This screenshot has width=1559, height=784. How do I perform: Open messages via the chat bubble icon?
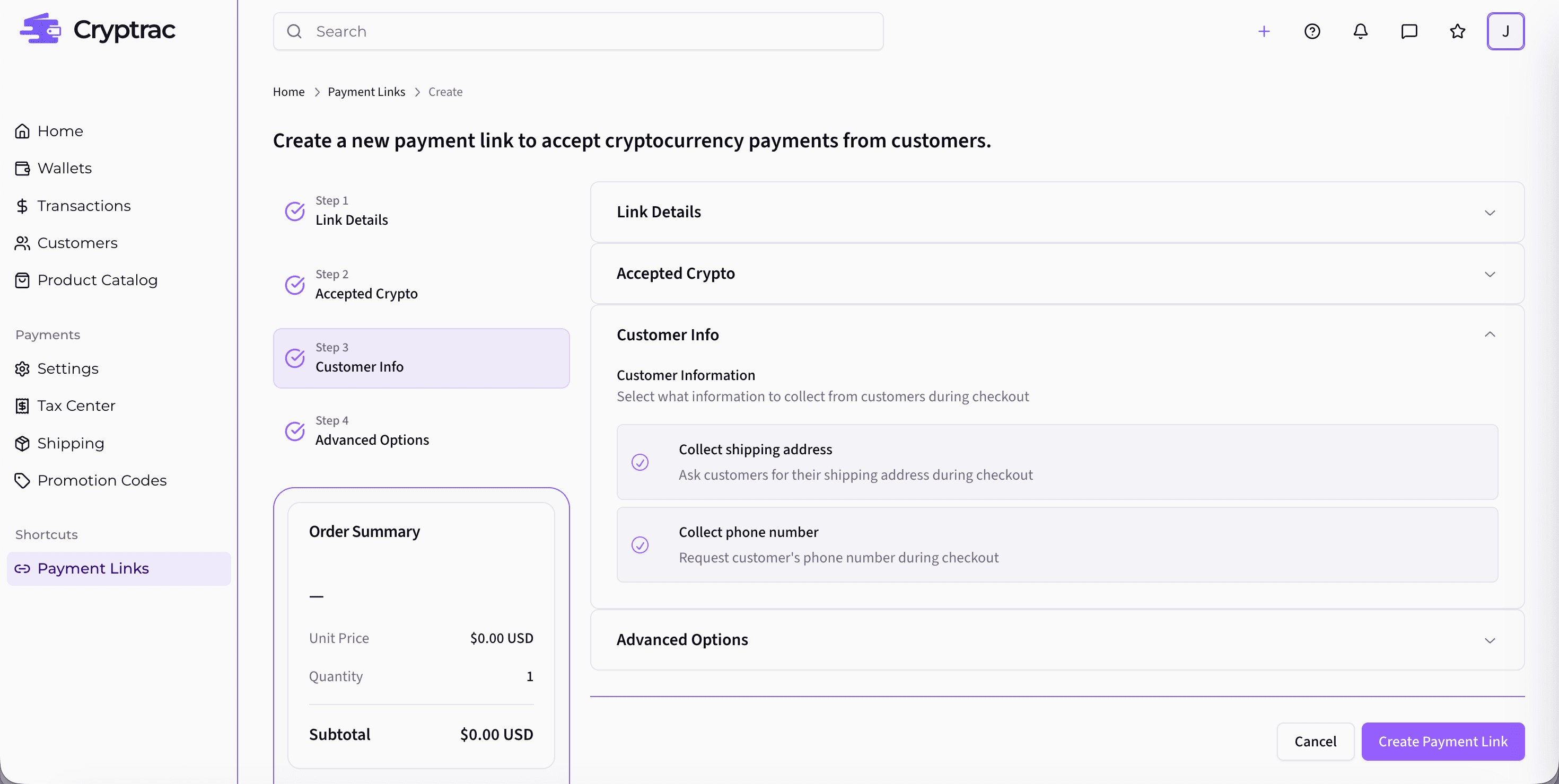point(1409,31)
